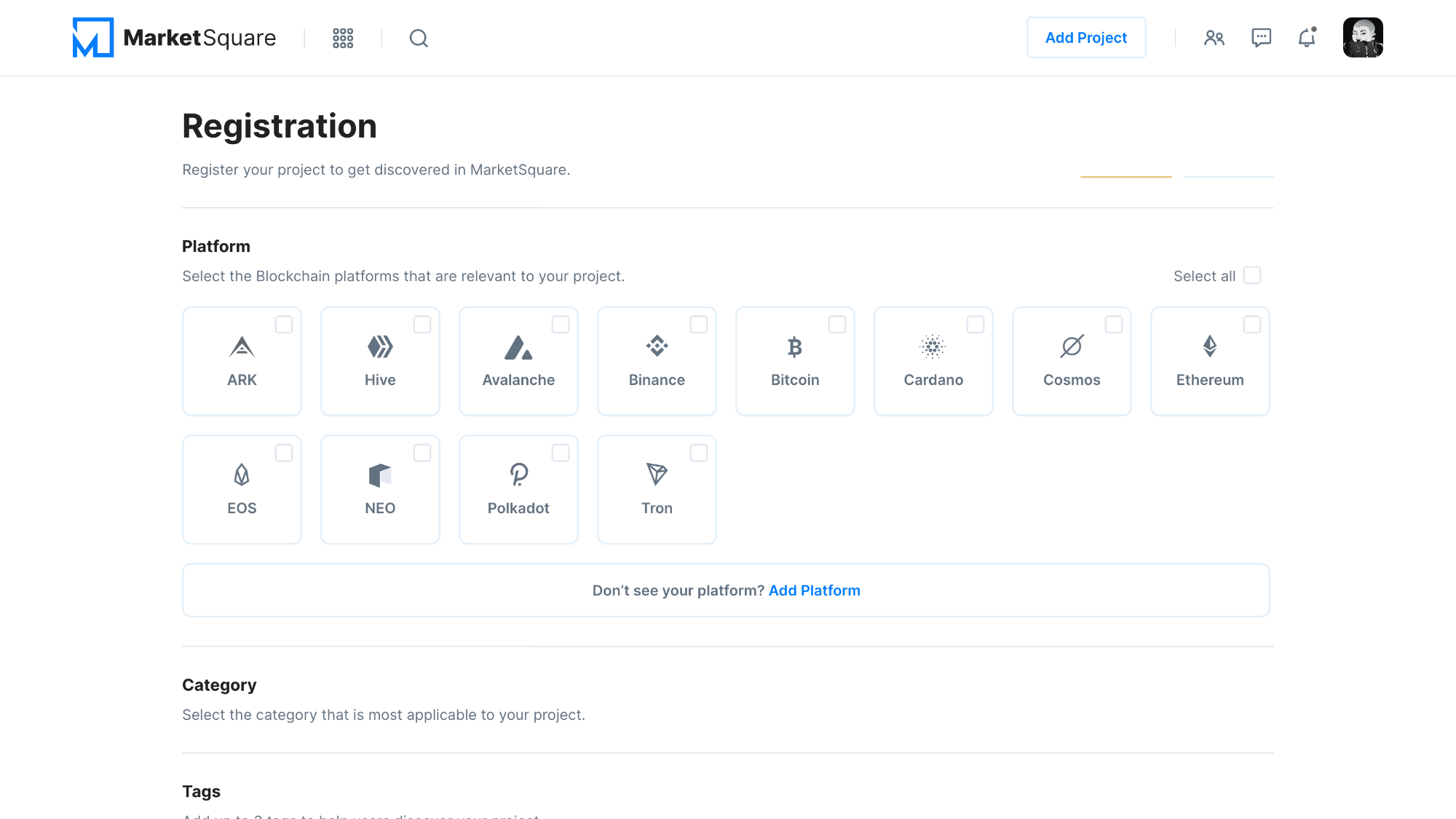Click the Cosmos platform logo
Viewport: 1456px width, 819px height.
(1072, 346)
